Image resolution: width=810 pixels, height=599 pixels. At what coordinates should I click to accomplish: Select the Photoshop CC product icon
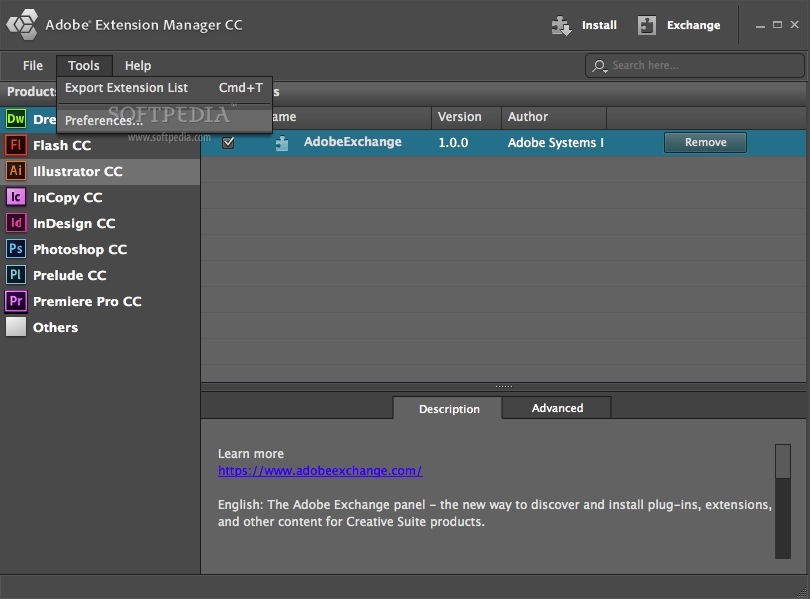pyautogui.click(x=15, y=249)
